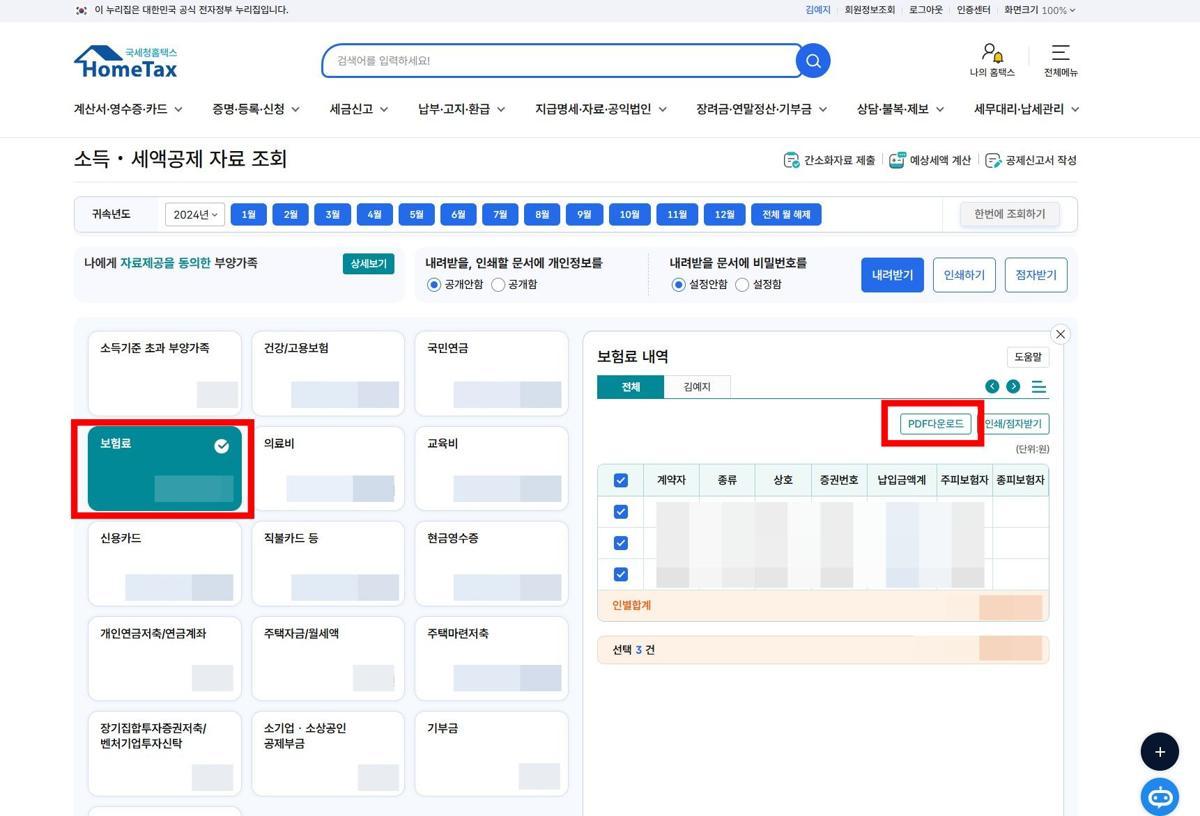Click the search input field

(x=560, y=61)
